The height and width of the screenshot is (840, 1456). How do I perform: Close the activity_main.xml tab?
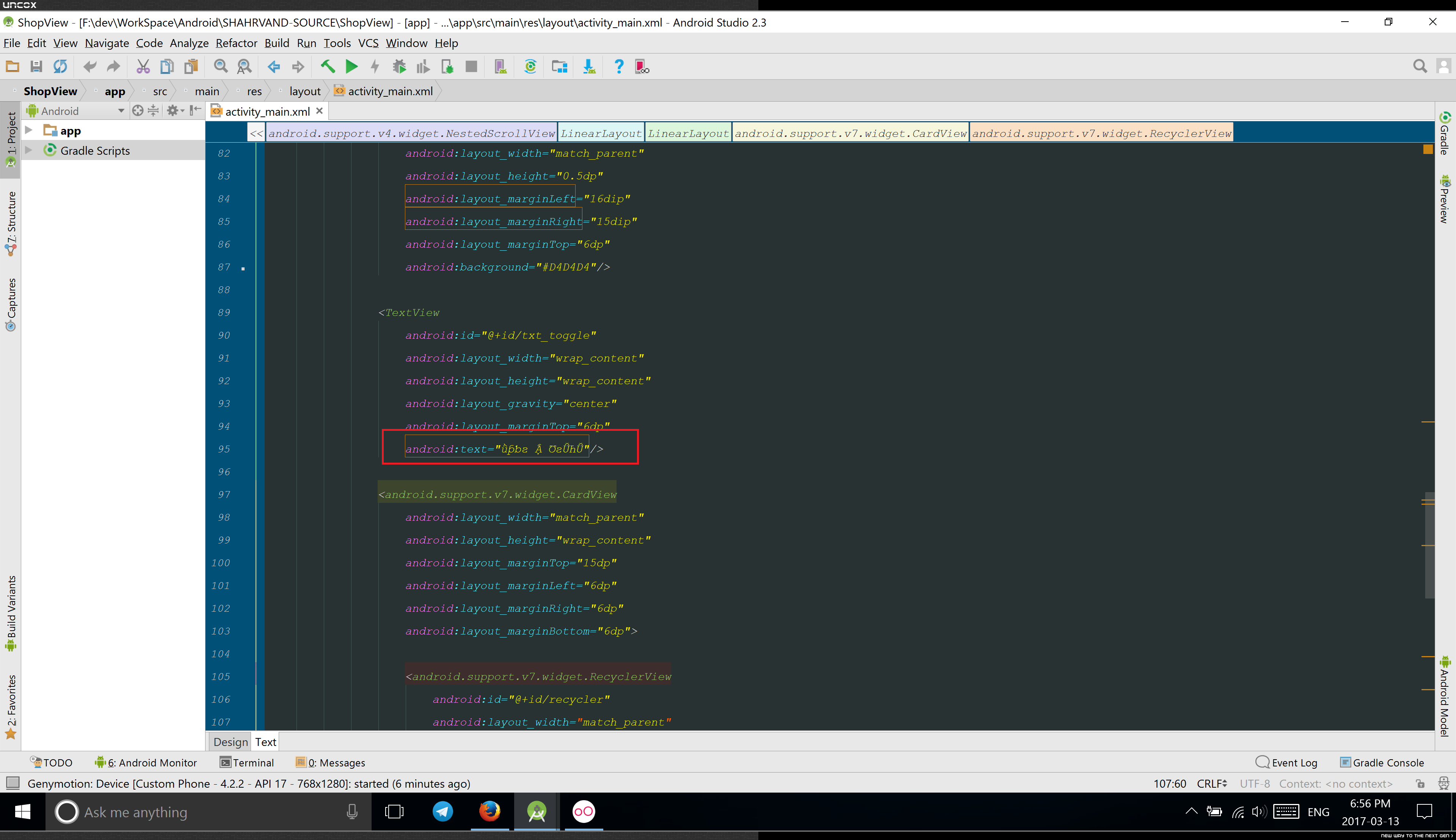point(320,110)
